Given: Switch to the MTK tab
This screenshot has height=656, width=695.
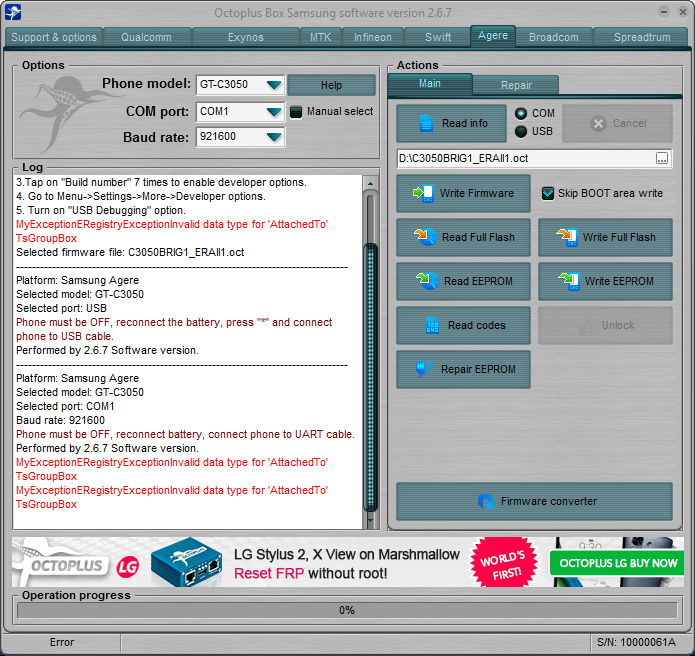Looking at the screenshot, I should (x=320, y=37).
